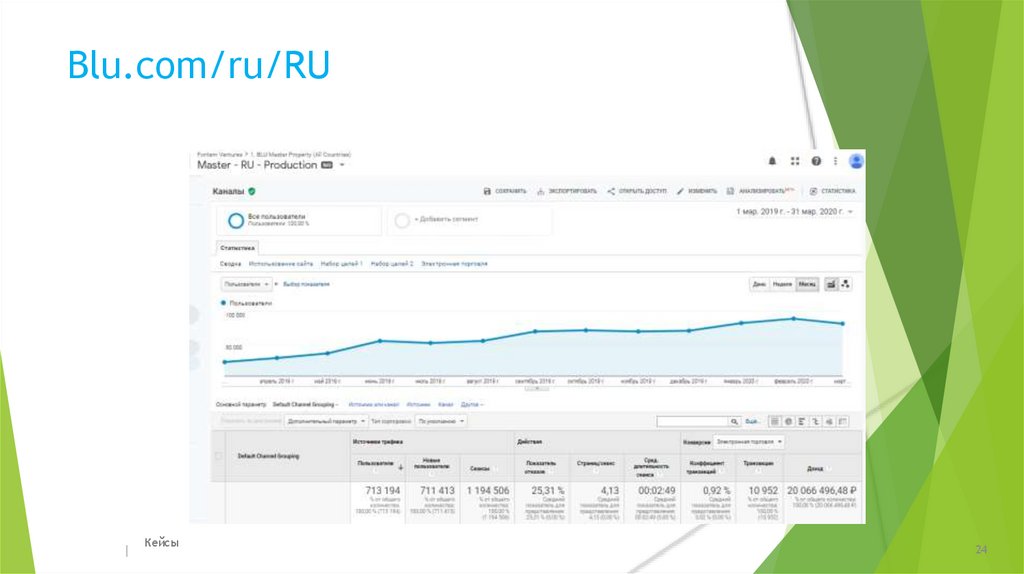Select the Статистика tab
Image resolution: width=1024 pixels, height=574 pixels.
(238, 248)
